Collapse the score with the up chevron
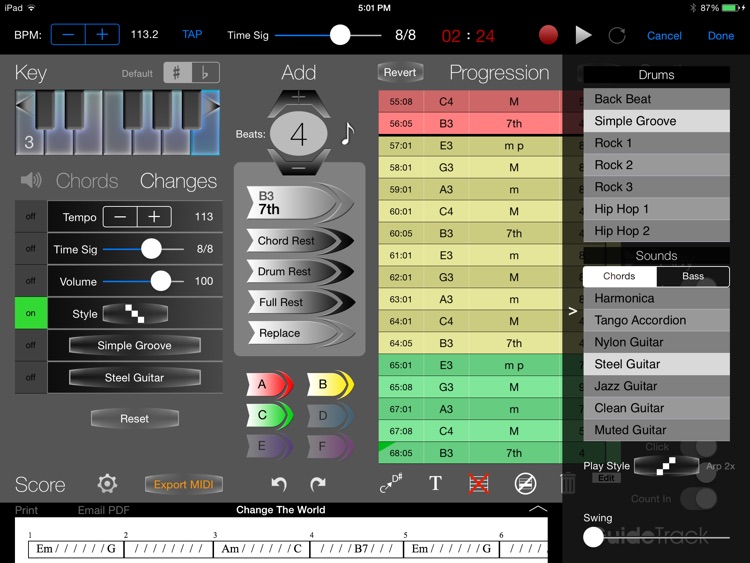Screen dimensions: 750x563 [538, 508]
